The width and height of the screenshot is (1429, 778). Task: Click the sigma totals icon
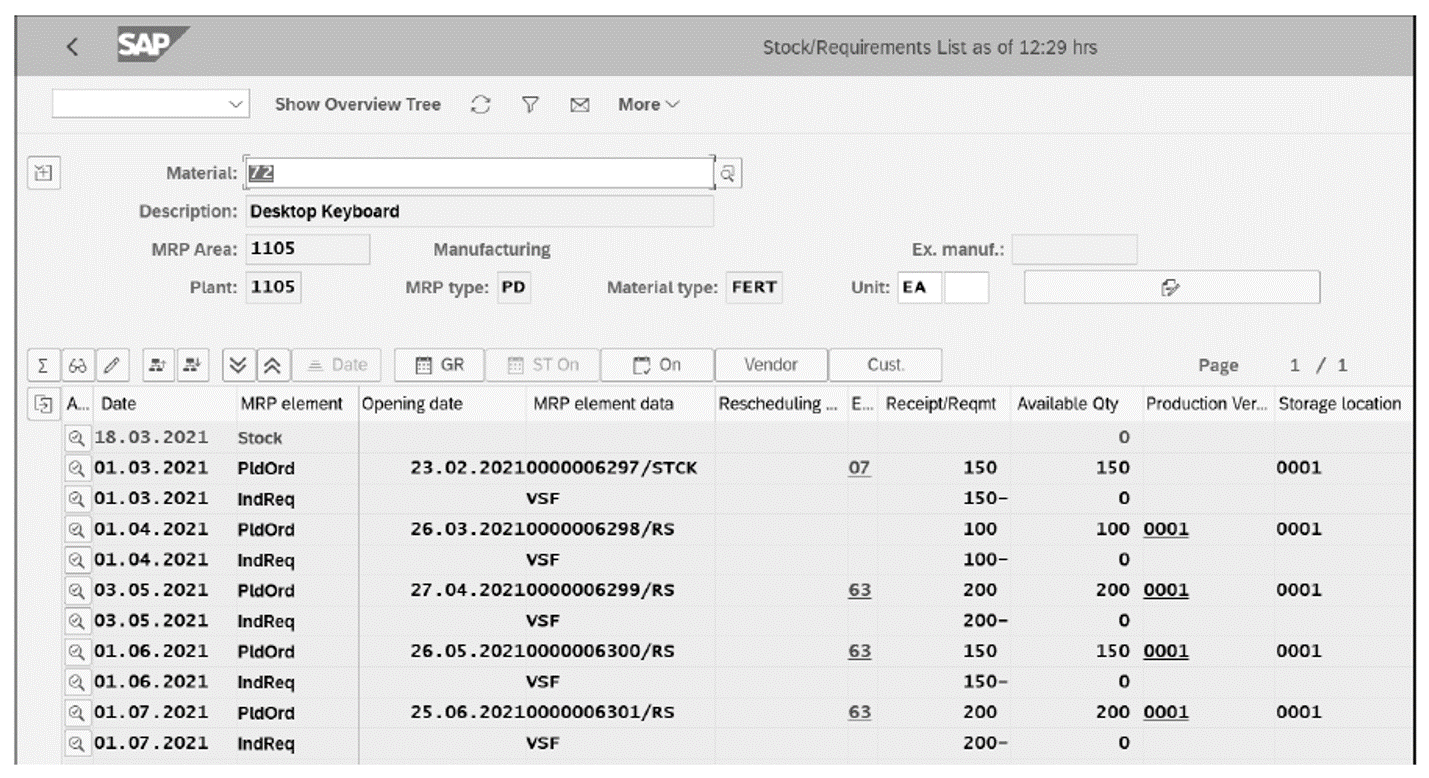(x=42, y=364)
